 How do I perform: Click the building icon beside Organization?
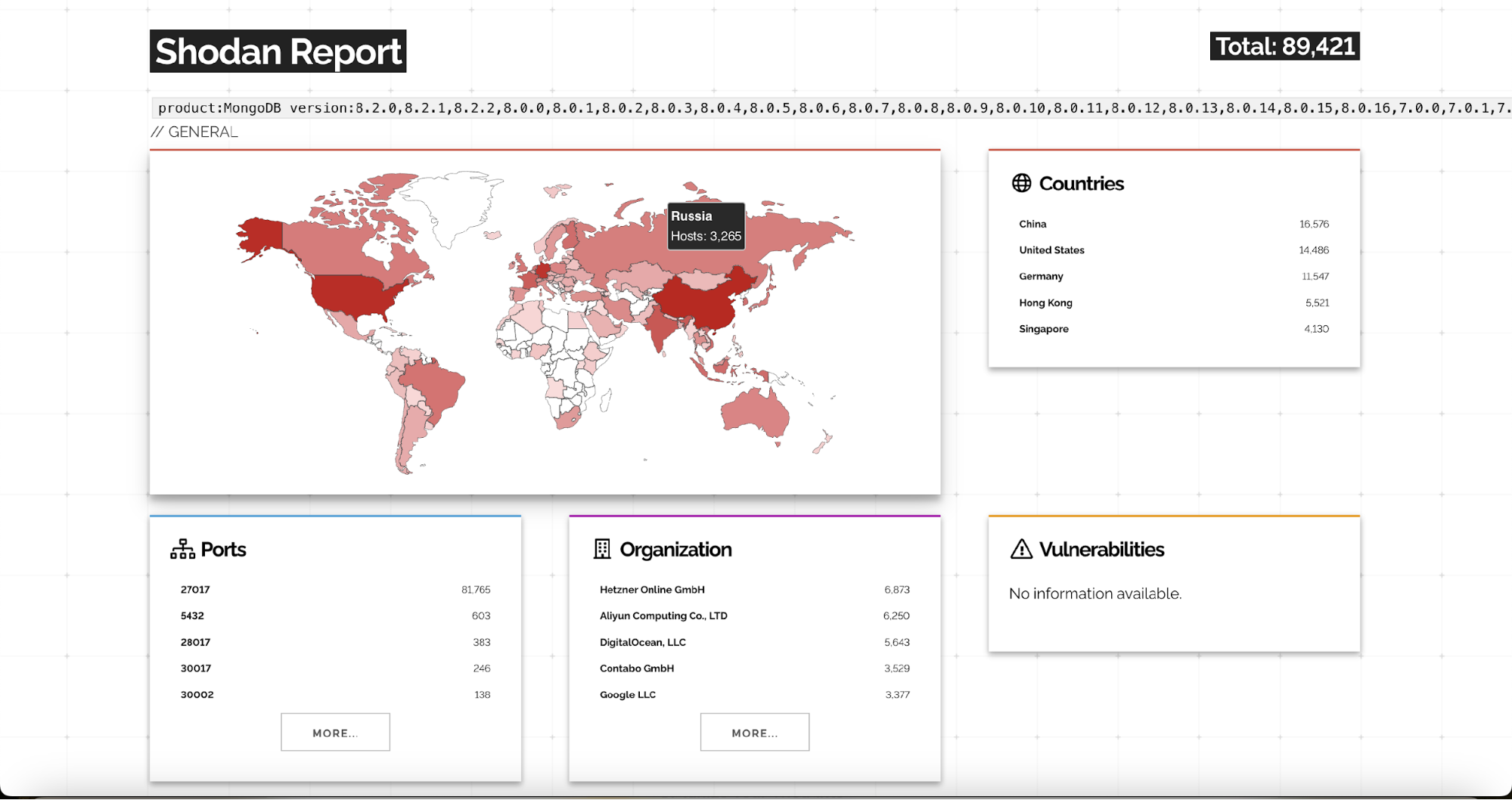coord(602,549)
